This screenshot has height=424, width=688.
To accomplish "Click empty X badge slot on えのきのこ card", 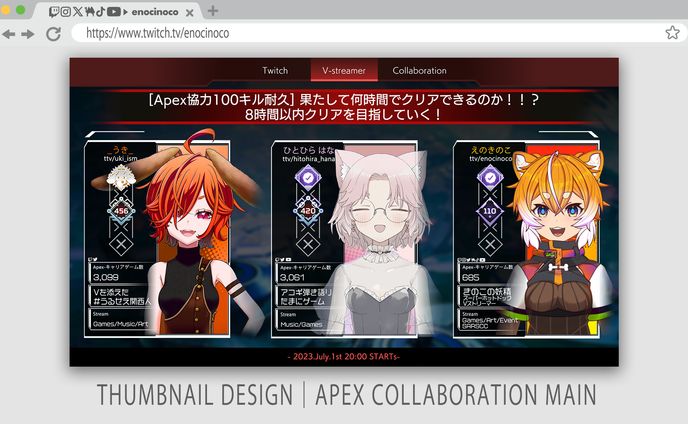I will [490, 244].
